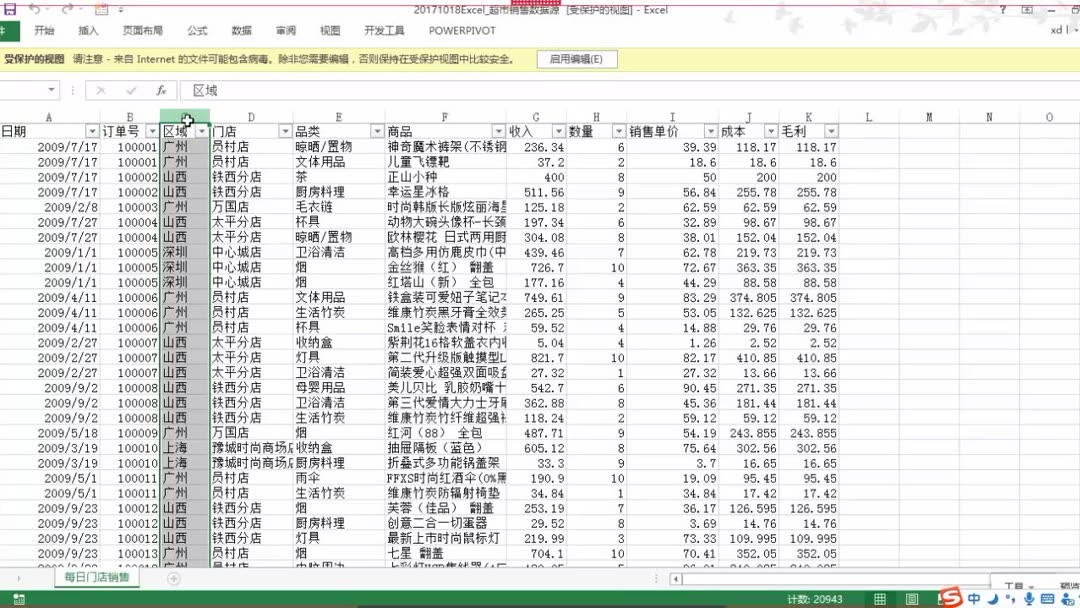Open the 区域 column filter dropdown
Viewport: 1080px width, 608px height.
[x=200, y=131]
